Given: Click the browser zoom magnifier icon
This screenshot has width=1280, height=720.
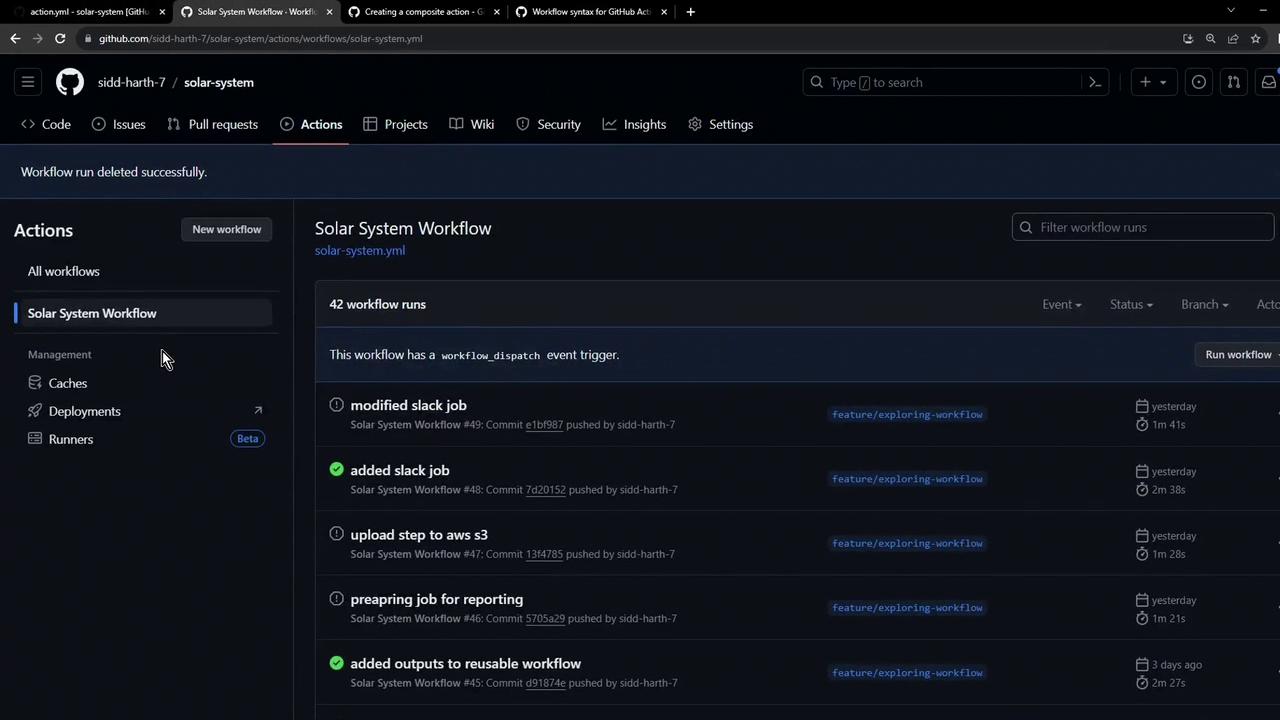Looking at the screenshot, I should tap(1210, 38).
